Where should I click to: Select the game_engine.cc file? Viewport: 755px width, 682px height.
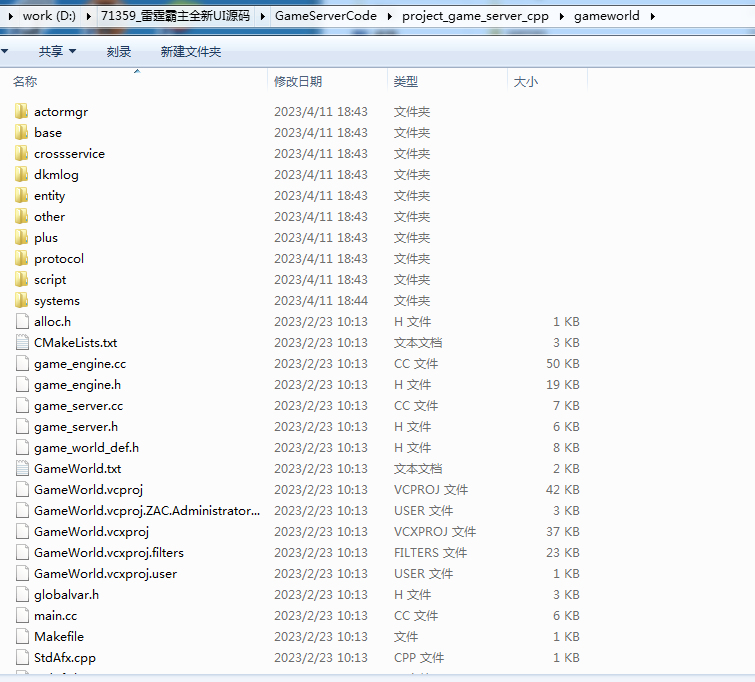click(80, 364)
